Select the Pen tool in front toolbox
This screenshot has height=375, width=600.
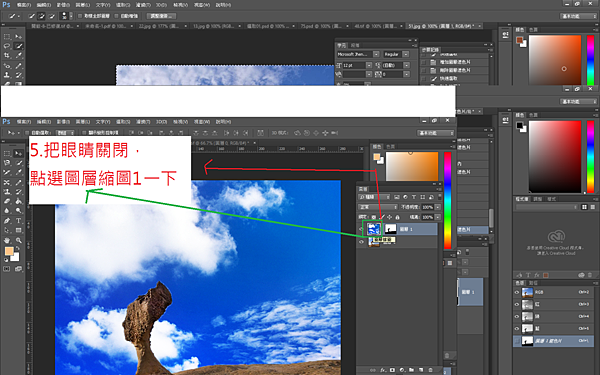7,221
